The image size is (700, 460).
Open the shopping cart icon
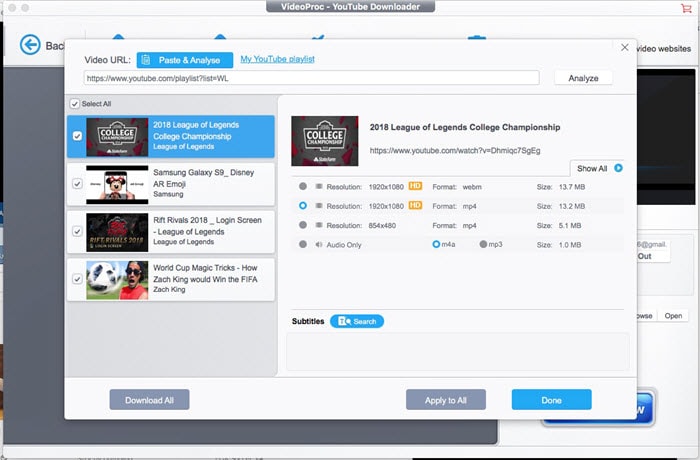click(x=686, y=8)
